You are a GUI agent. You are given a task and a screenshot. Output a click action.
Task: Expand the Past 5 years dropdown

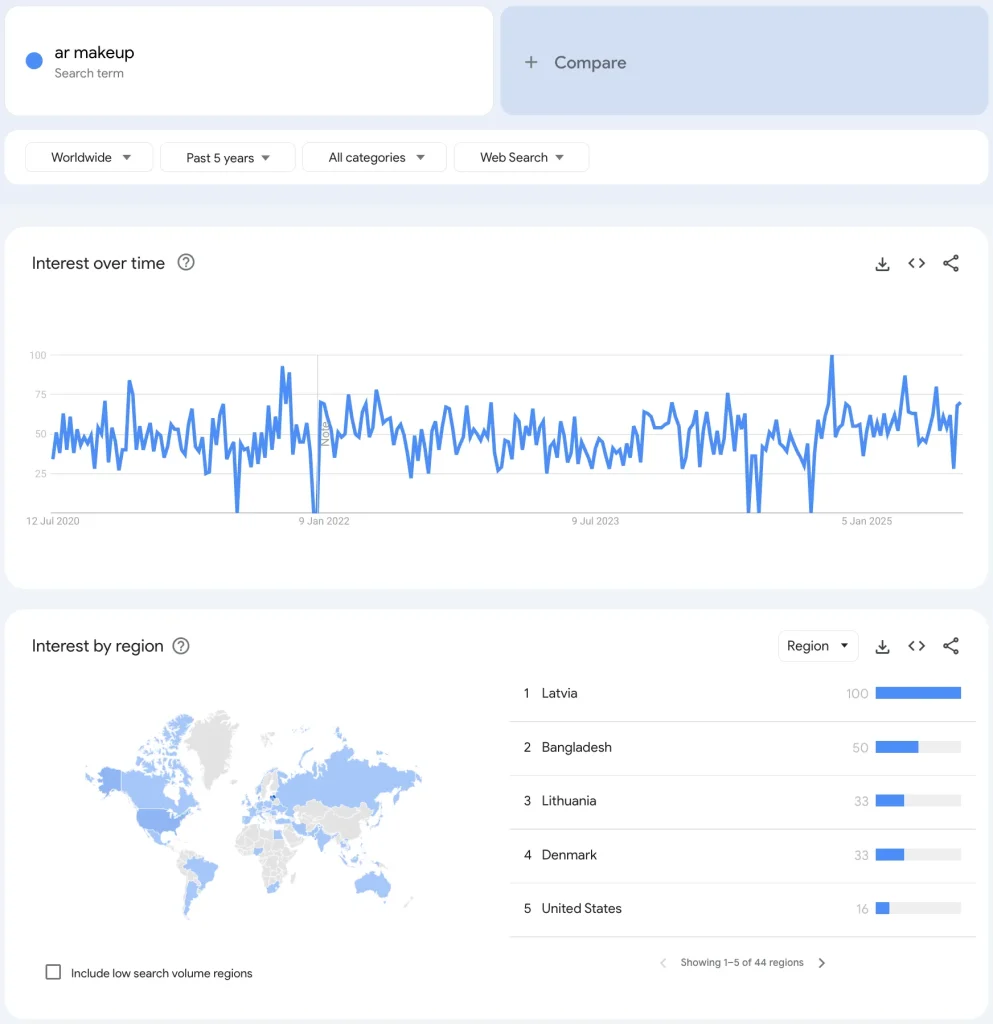click(228, 158)
